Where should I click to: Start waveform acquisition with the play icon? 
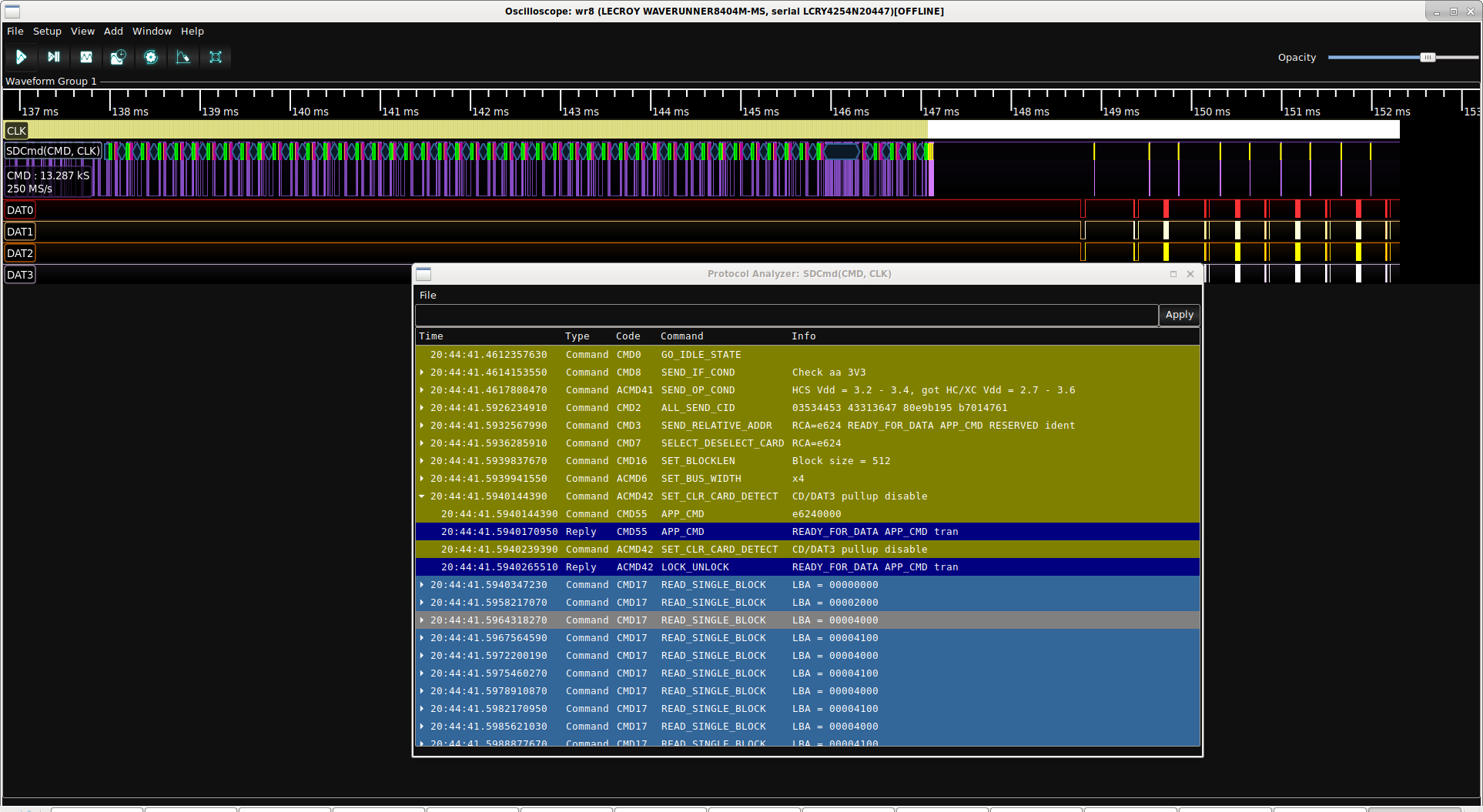pos(21,57)
